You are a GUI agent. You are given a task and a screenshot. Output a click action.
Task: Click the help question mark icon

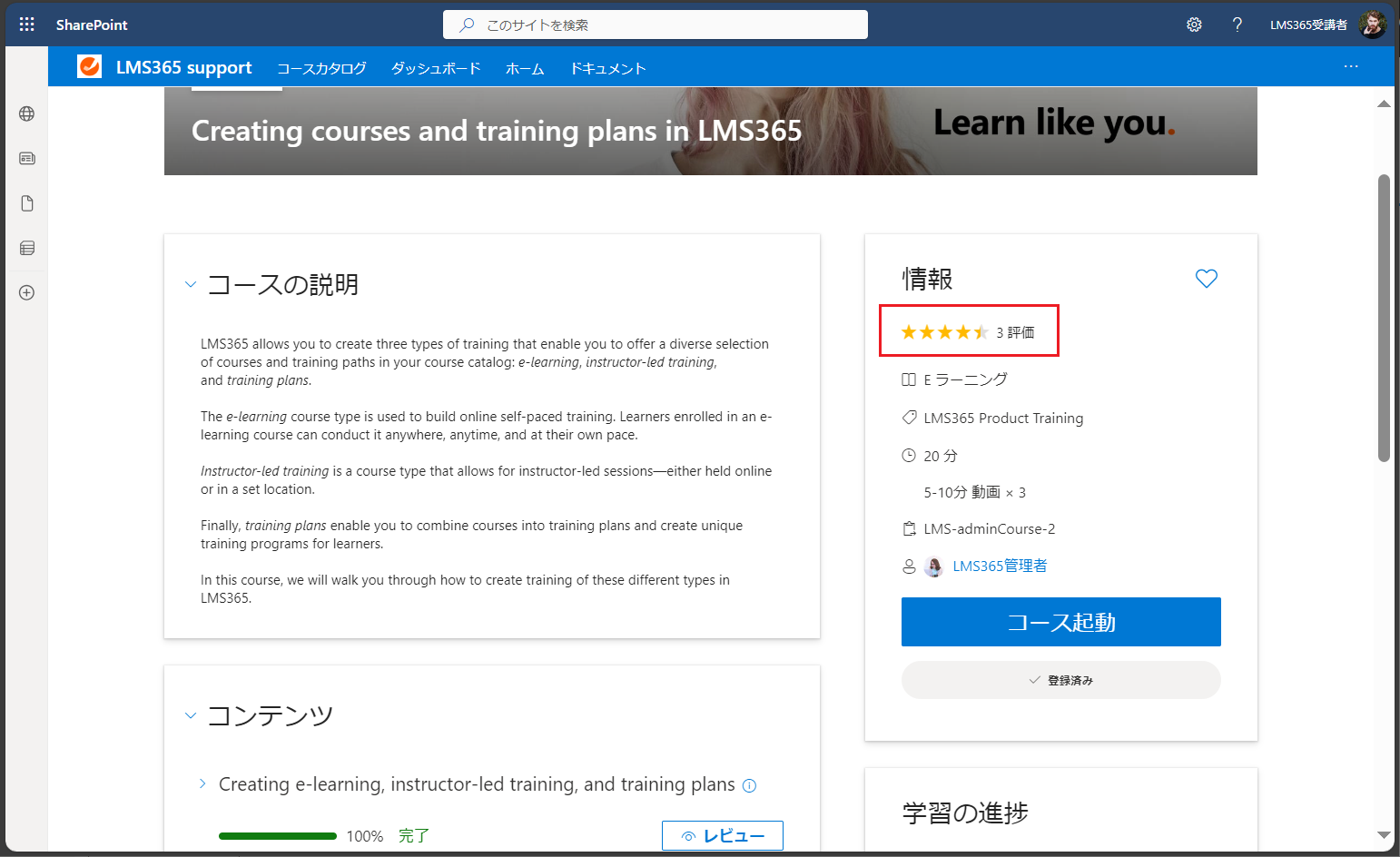[x=1237, y=25]
